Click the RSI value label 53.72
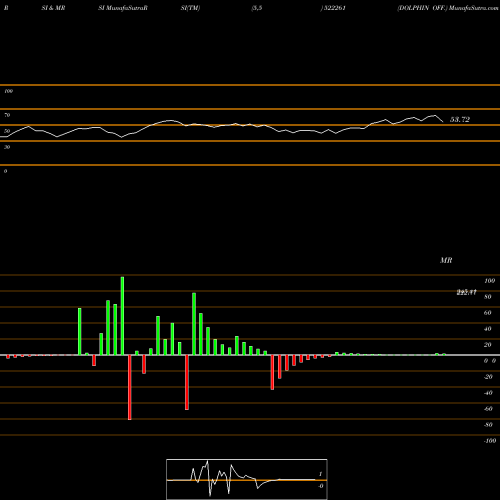Image resolution: width=500 pixels, height=500 pixels. (460, 119)
